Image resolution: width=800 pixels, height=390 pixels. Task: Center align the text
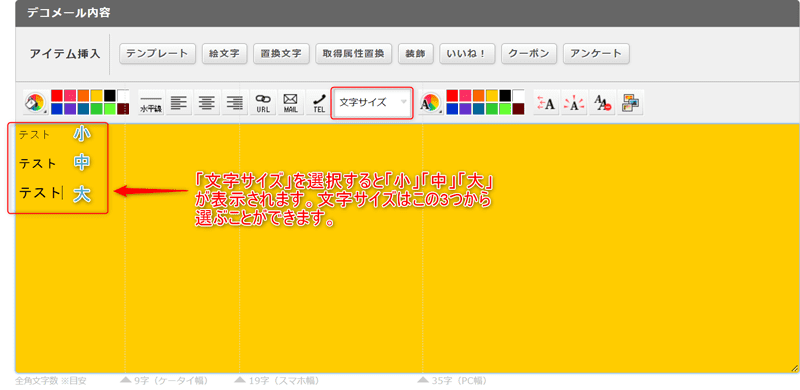coord(207,103)
